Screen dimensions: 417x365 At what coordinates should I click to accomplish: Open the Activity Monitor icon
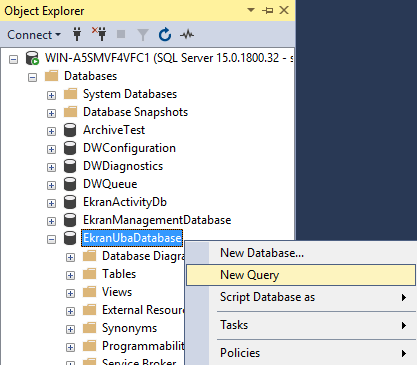coord(187,34)
